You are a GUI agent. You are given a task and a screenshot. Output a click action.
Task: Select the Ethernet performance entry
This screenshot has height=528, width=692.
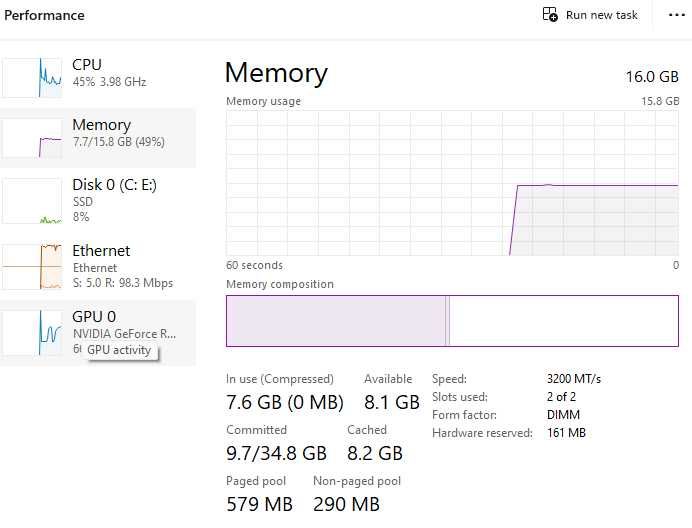101,251
